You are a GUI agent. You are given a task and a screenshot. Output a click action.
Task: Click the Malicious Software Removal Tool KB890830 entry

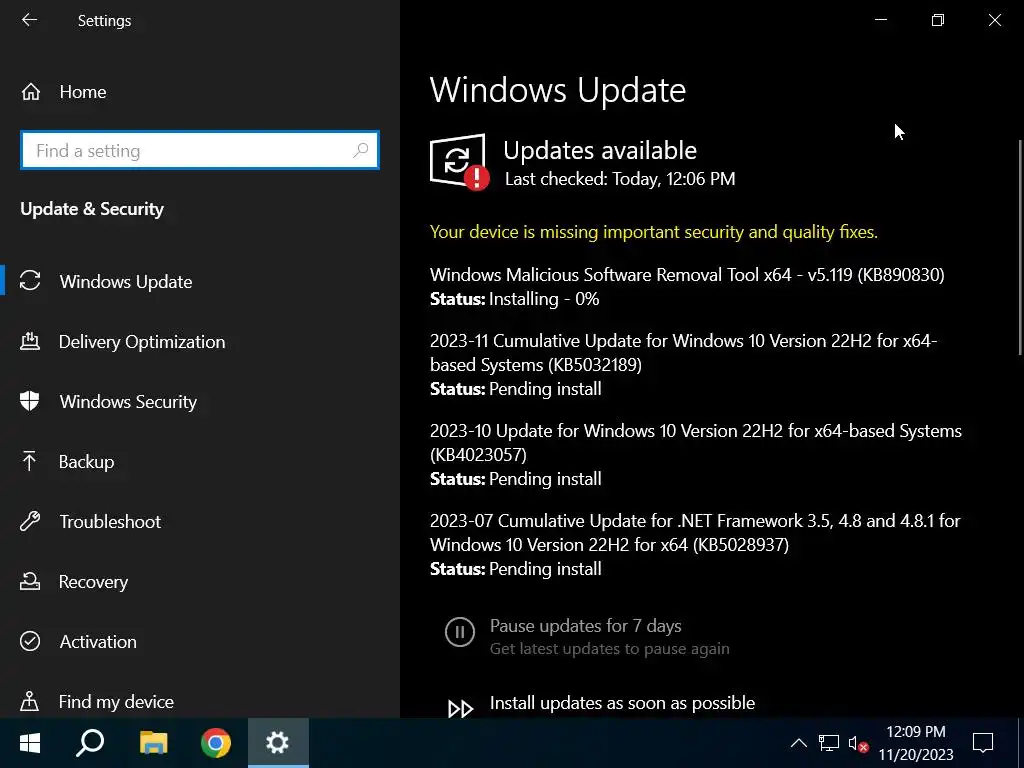pyautogui.click(x=687, y=274)
